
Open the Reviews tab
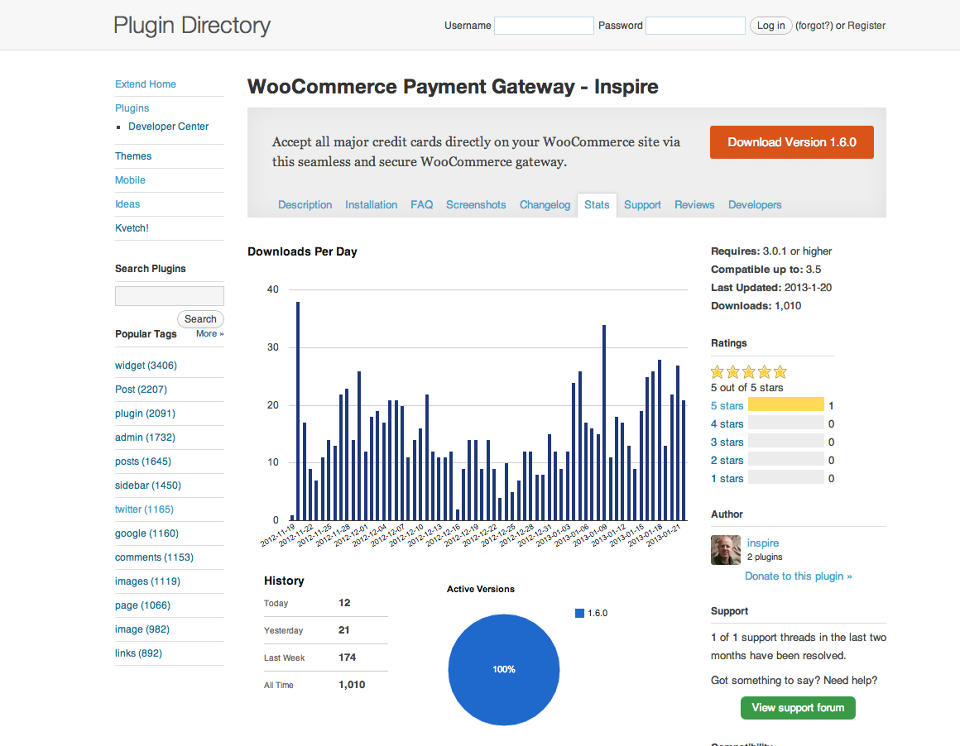click(694, 205)
